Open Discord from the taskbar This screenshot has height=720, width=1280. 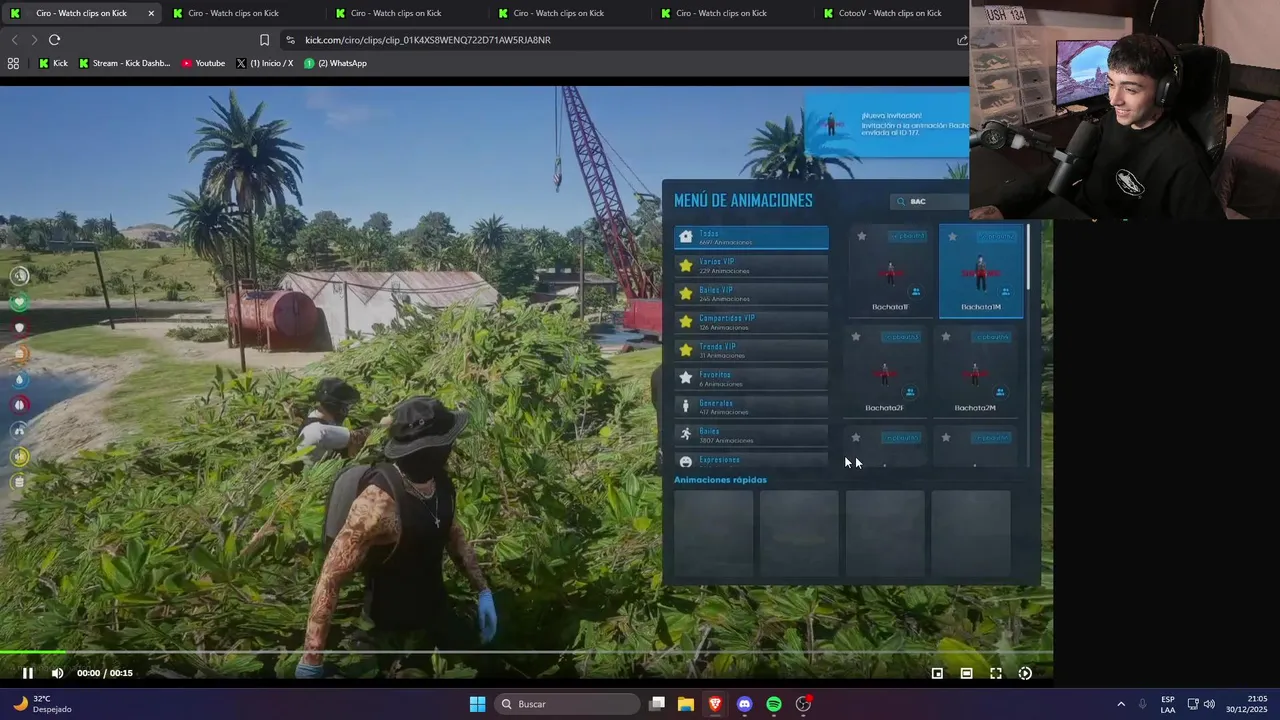click(x=744, y=704)
